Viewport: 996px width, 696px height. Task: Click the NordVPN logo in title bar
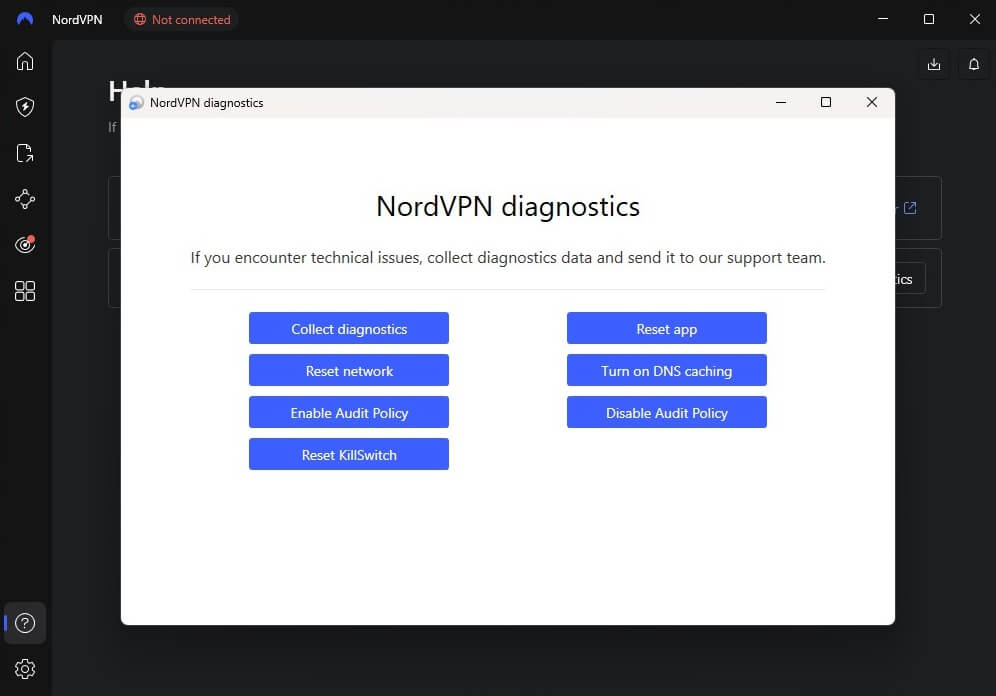click(25, 19)
